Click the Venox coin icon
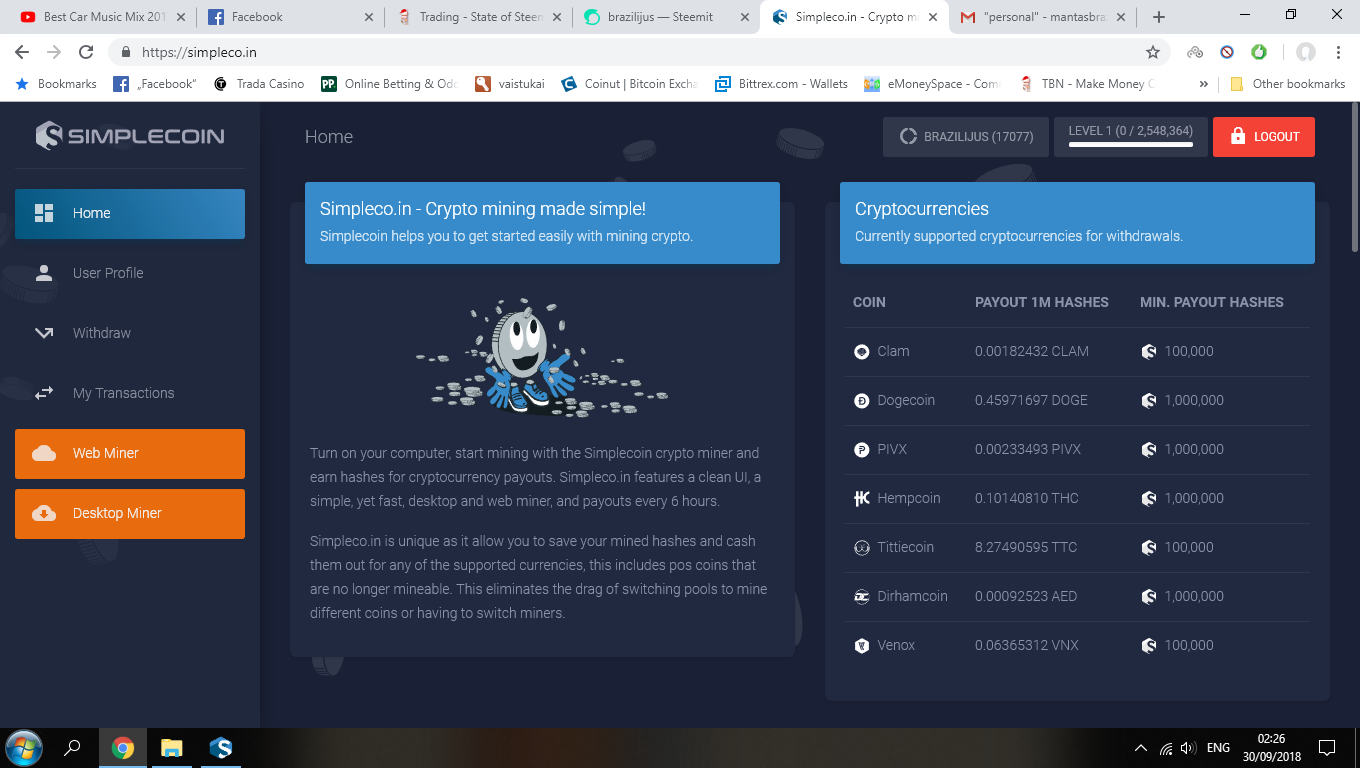Viewport: 1360px width, 768px height. [862, 645]
